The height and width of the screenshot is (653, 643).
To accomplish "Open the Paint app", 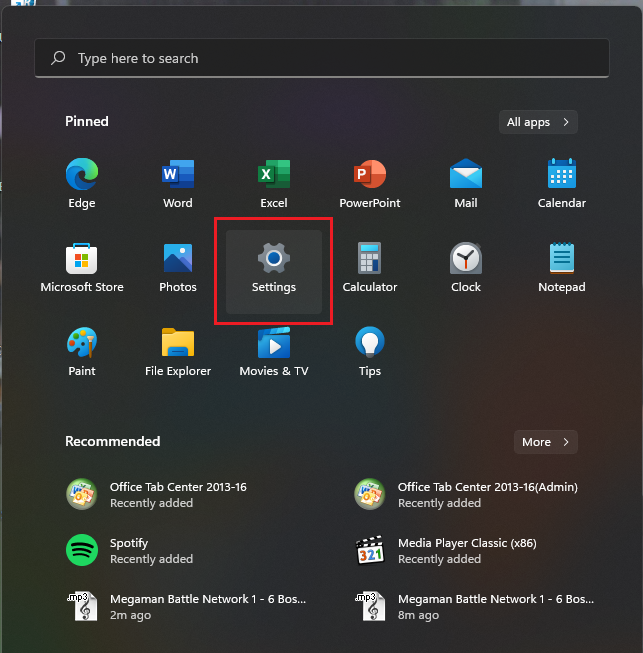I will pos(82,351).
